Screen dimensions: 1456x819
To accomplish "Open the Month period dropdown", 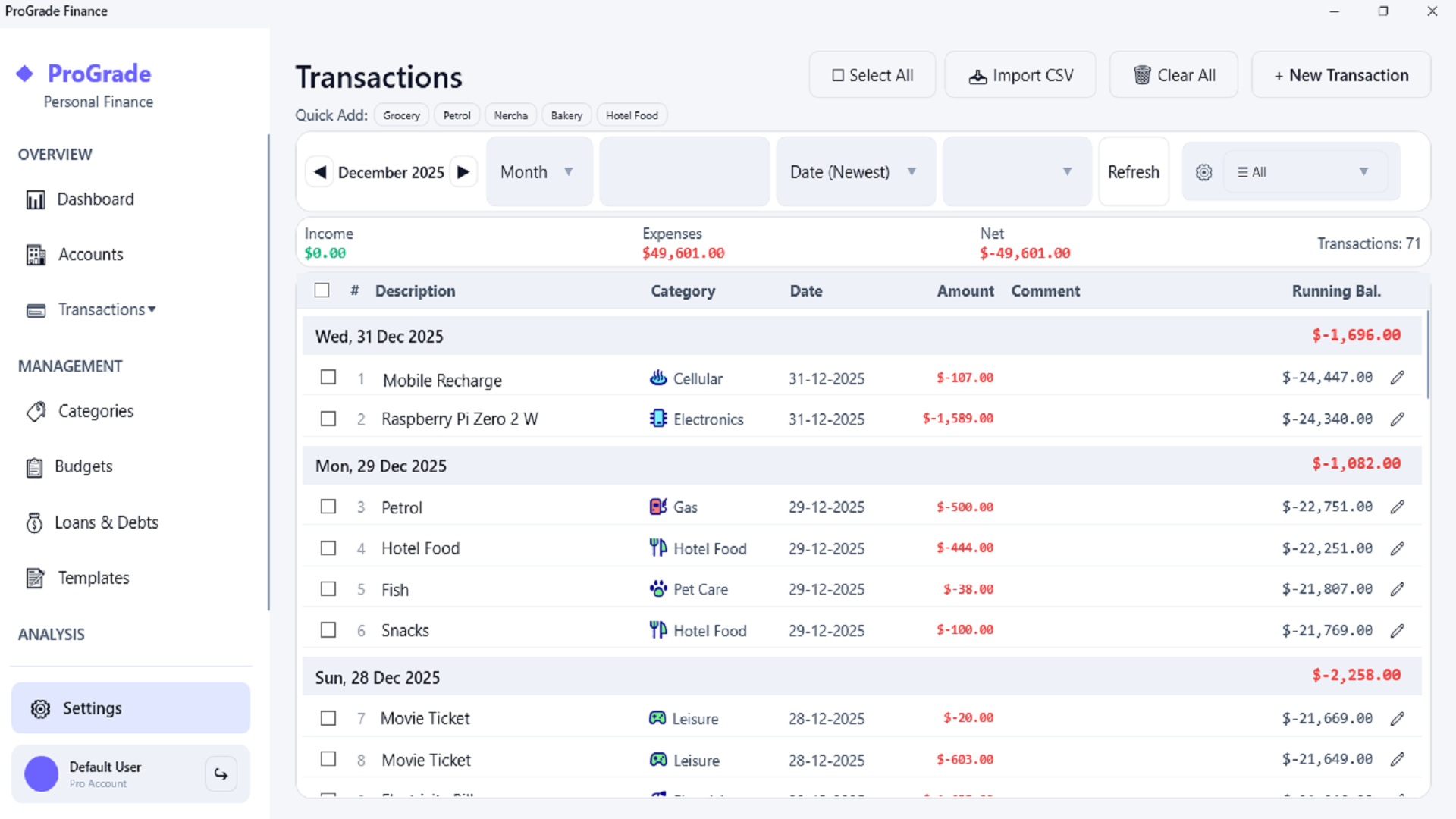I will 538,172.
